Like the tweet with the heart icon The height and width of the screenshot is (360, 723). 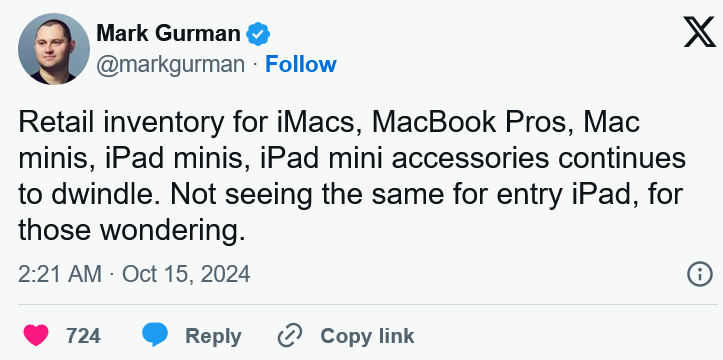(36, 335)
